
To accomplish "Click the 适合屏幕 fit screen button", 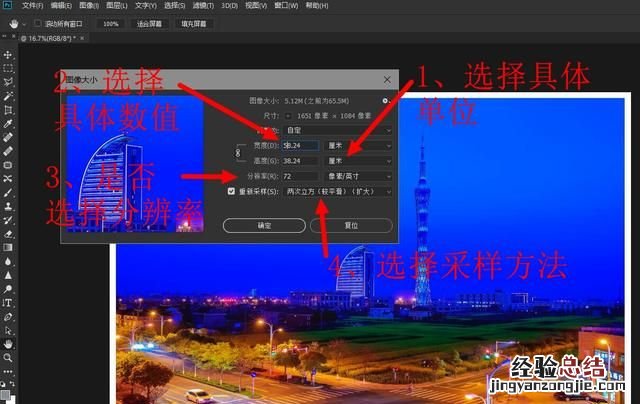I will coord(149,24).
